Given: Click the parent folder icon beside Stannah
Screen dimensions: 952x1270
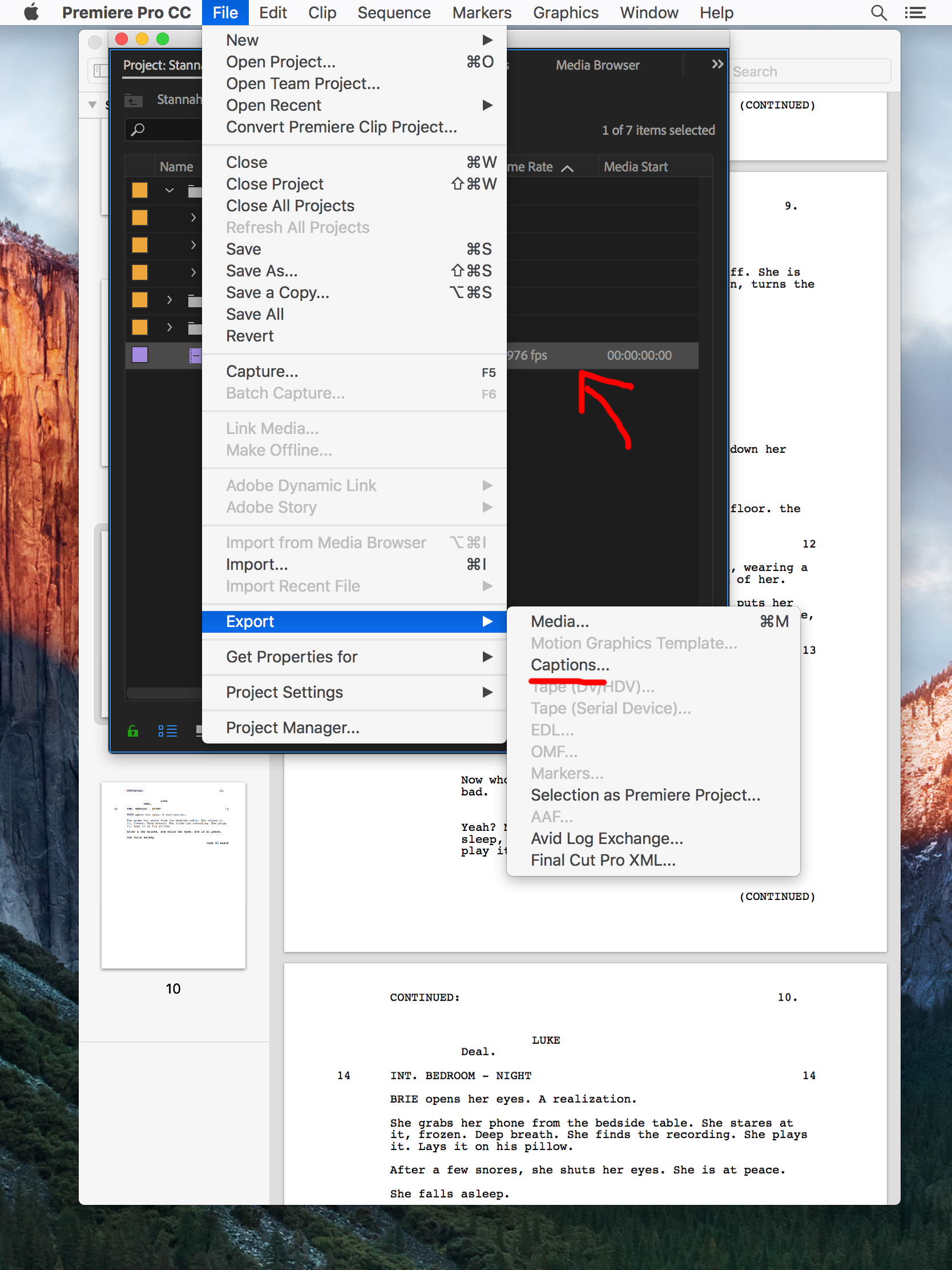Looking at the screenshot, I should point(134,100).
